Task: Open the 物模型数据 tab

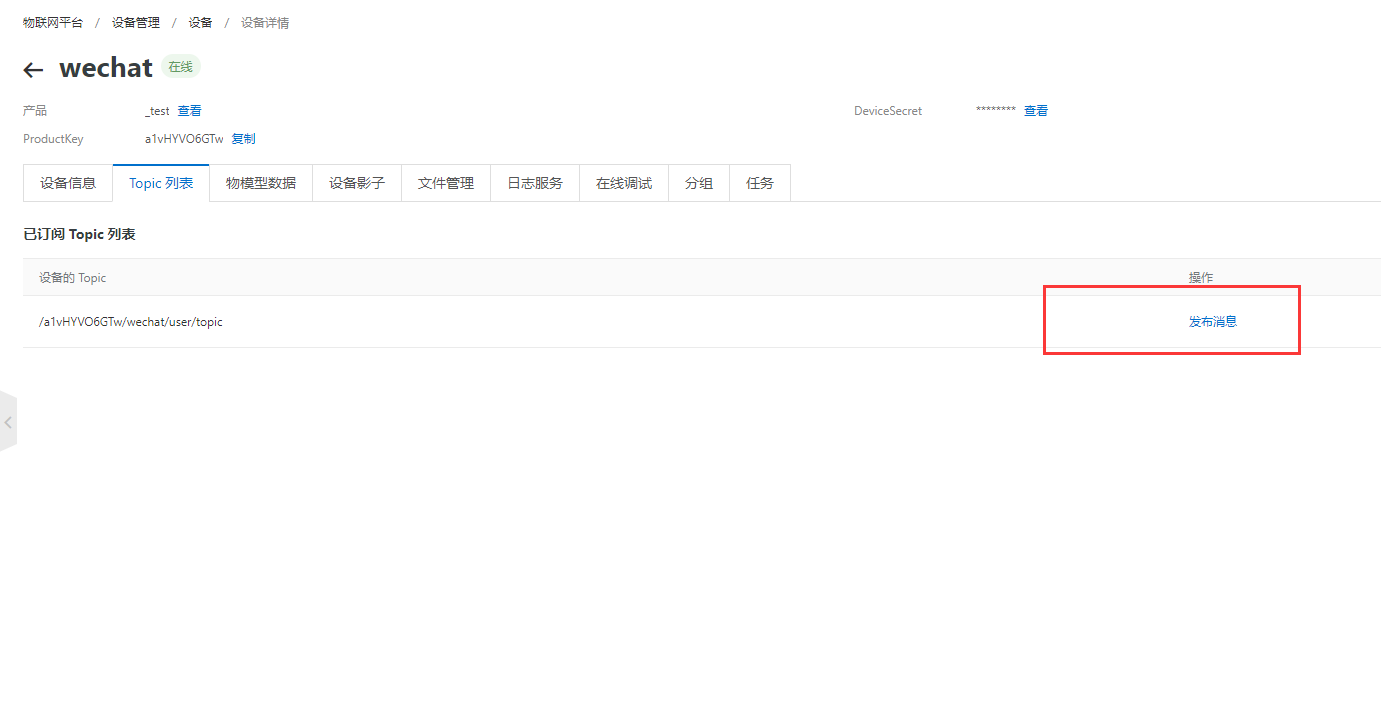Action: pos(260,183)
